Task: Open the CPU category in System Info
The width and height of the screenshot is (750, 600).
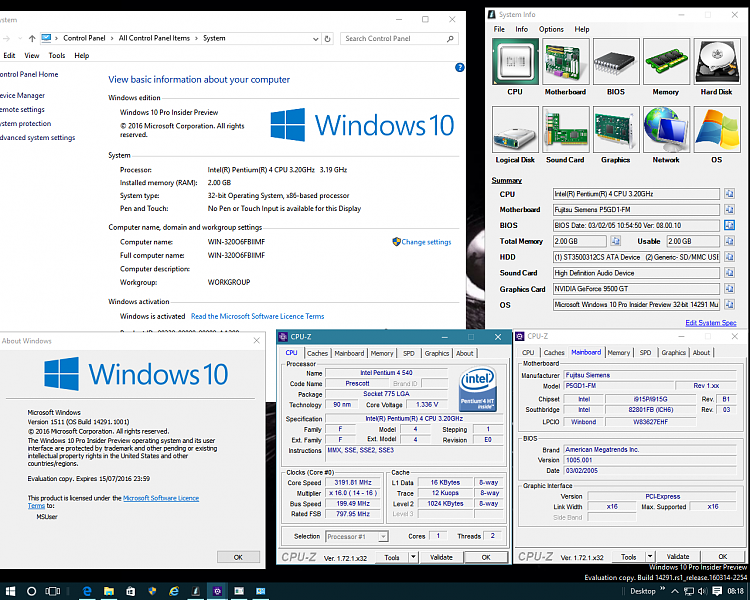Action: [x=515, y=62]
